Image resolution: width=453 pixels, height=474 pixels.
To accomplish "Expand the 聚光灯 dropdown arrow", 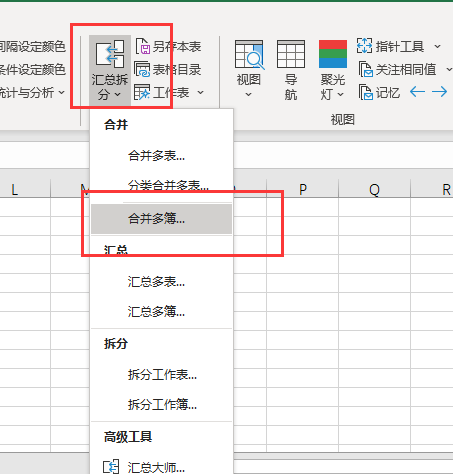I will coord(340,95).
